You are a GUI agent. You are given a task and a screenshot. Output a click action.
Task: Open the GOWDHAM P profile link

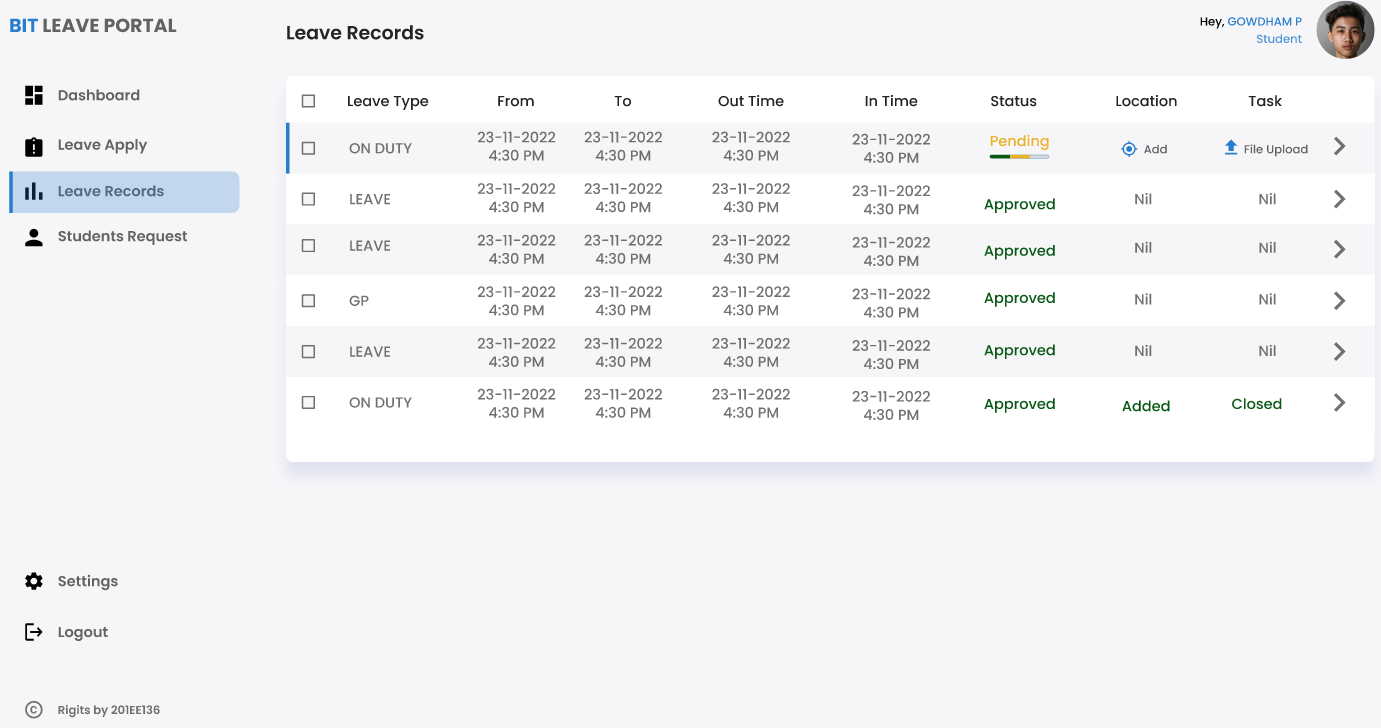click(x=1264, y=20)
